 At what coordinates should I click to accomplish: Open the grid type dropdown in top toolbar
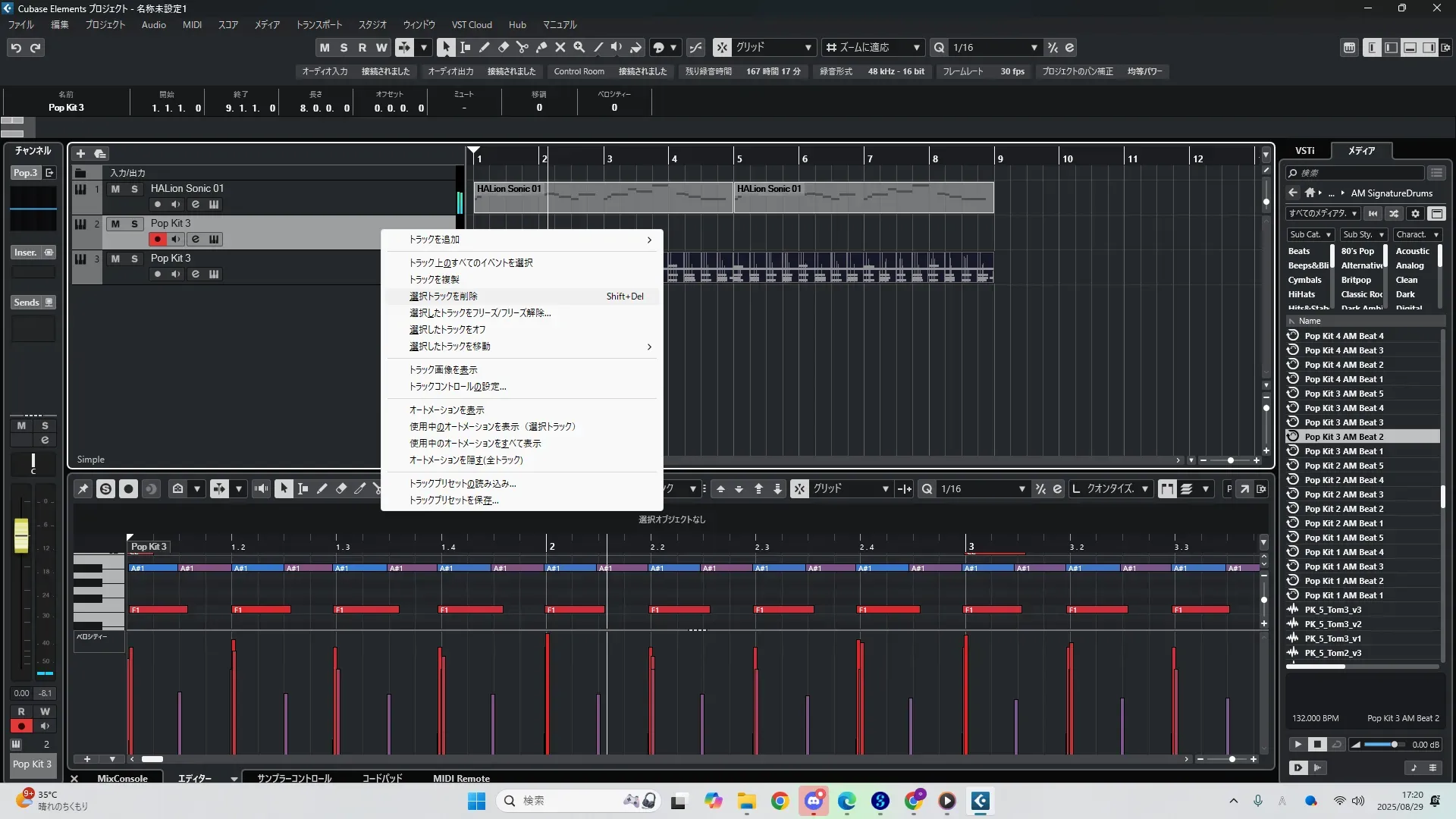[x=808, y=48]
